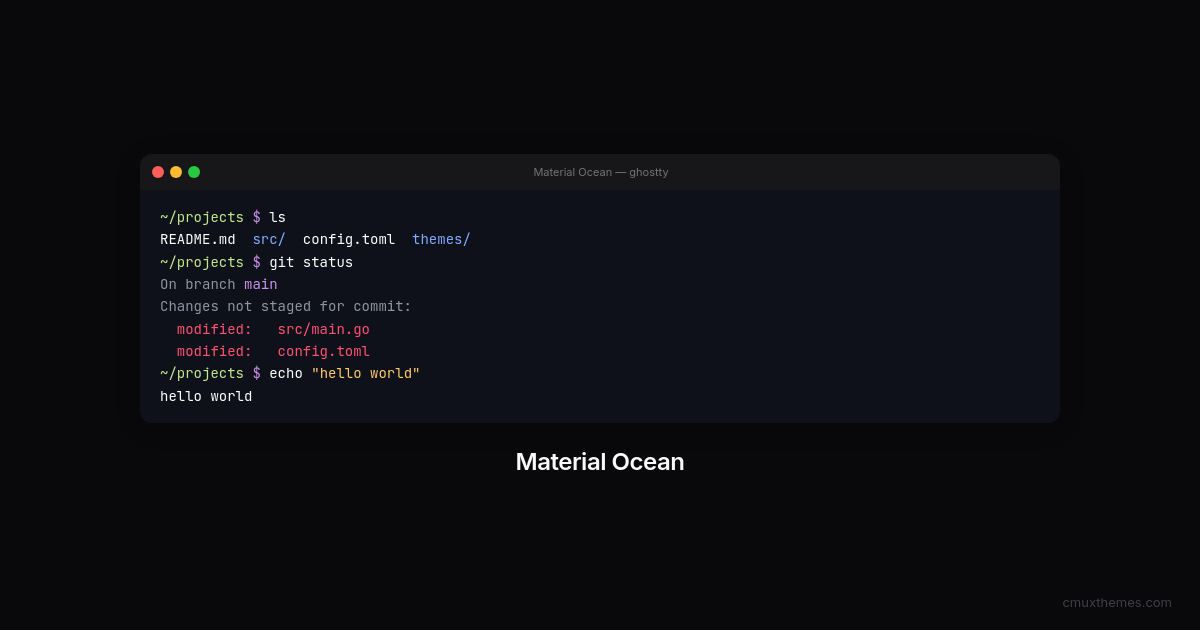Click the 'echo' command word

tap(286, 373)
